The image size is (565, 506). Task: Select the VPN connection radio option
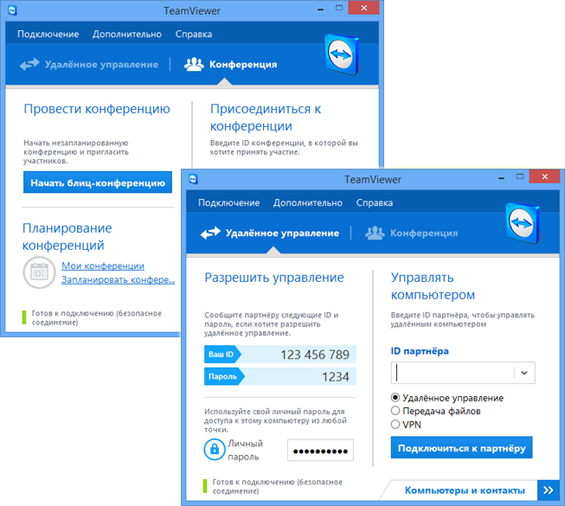[x=395, y=424]
